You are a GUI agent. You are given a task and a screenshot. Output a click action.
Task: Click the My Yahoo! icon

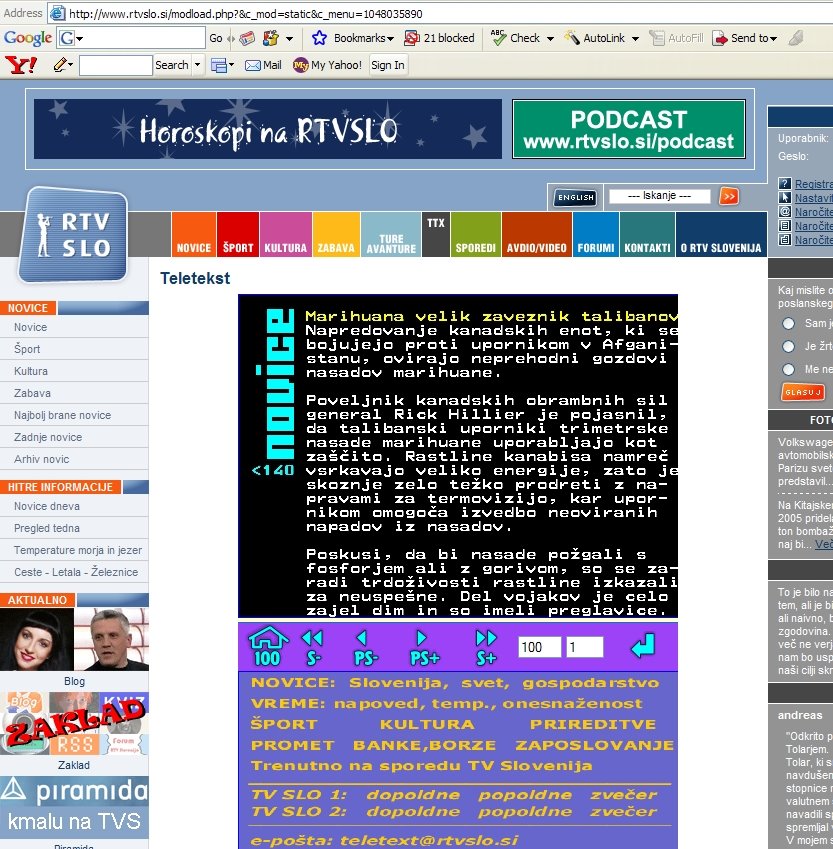pos(300,66)
